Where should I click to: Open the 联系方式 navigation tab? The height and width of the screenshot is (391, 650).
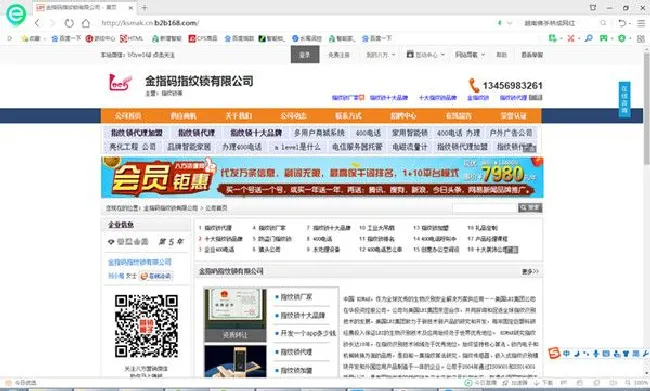pyautogui.click(x=348, y=116)
